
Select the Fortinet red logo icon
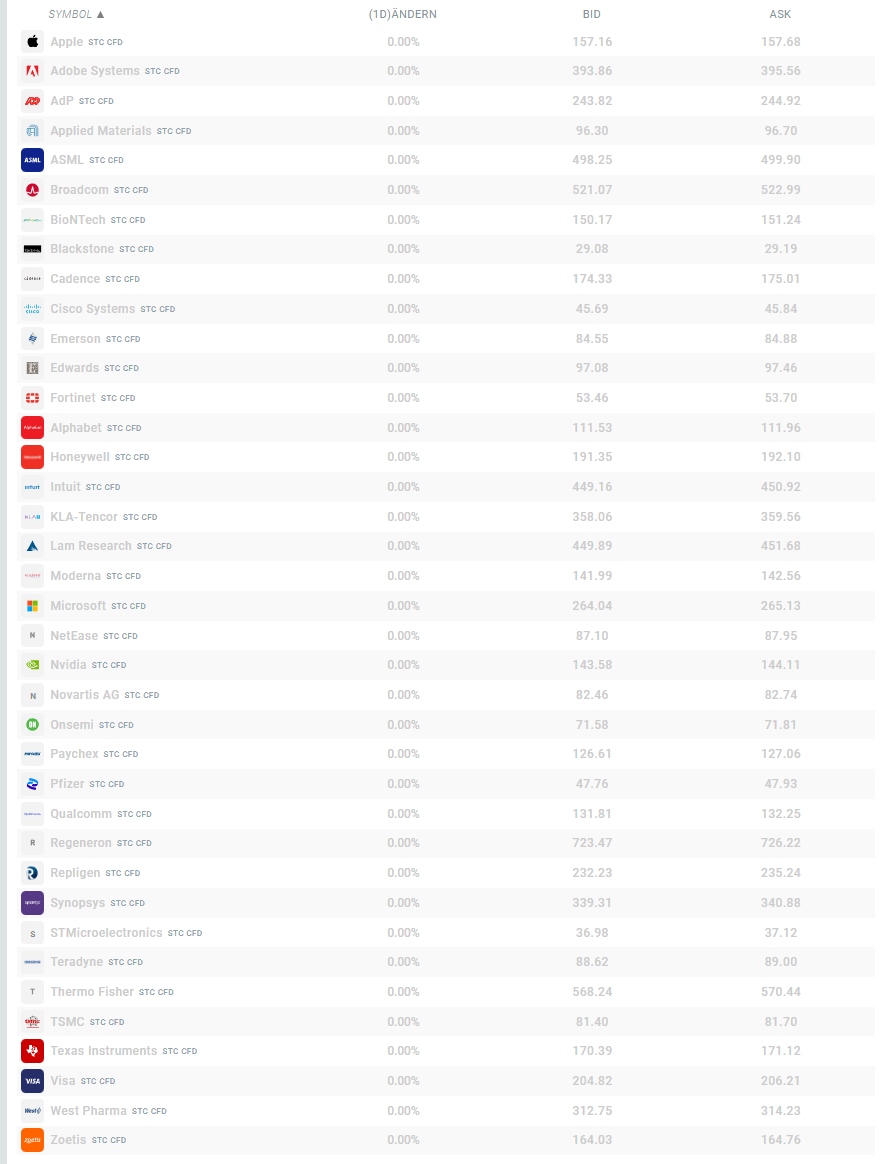click(32, 398)
